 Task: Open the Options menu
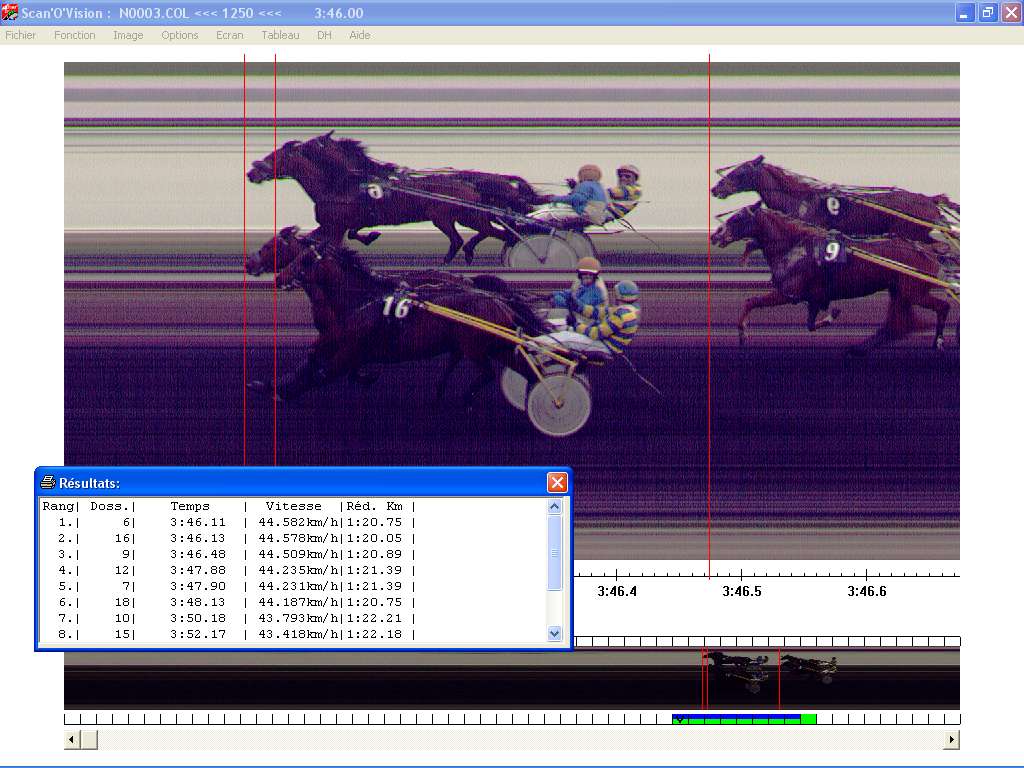coord(180,35)
